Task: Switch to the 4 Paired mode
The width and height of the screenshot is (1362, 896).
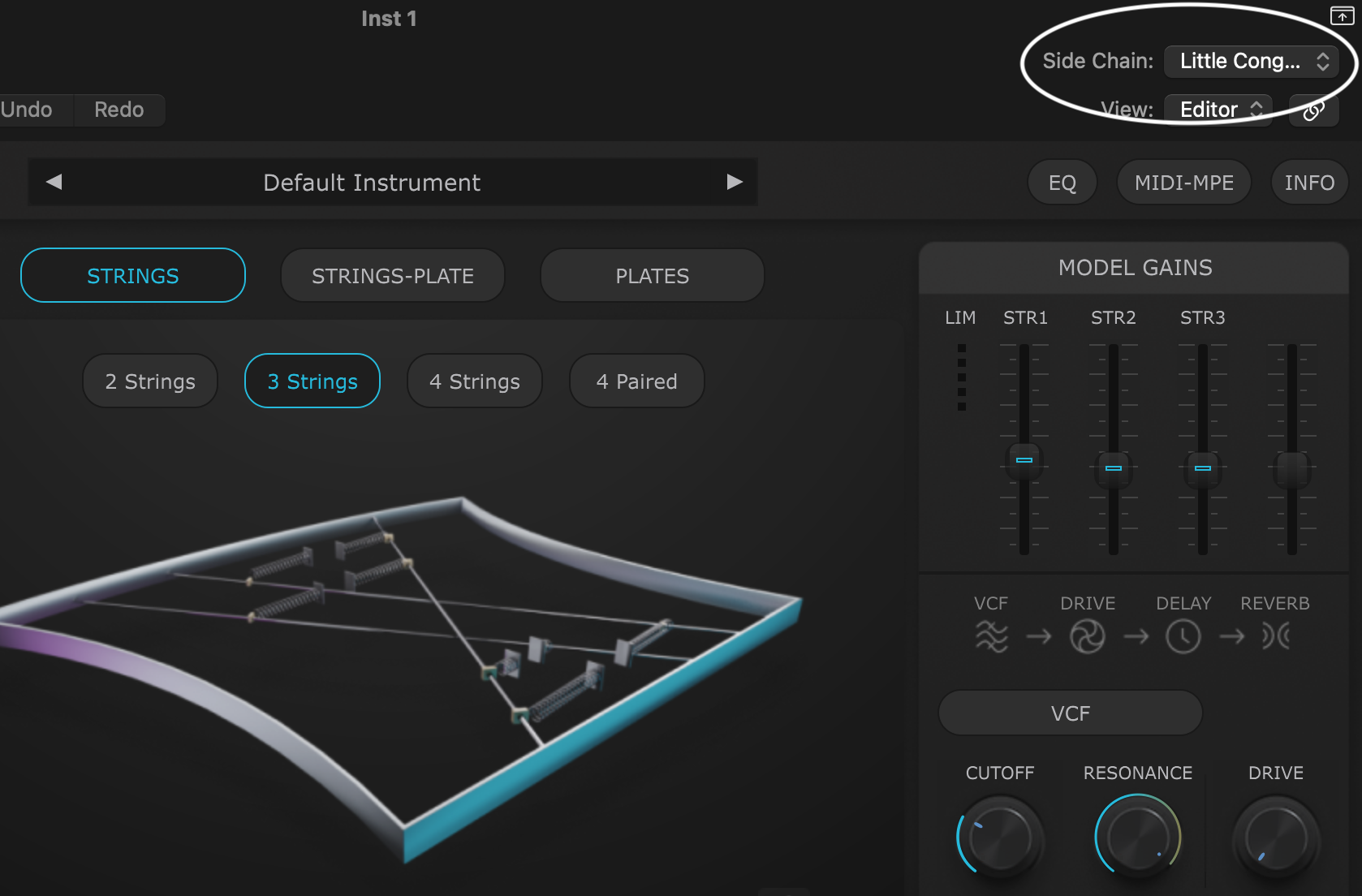Action: (636, 381)
